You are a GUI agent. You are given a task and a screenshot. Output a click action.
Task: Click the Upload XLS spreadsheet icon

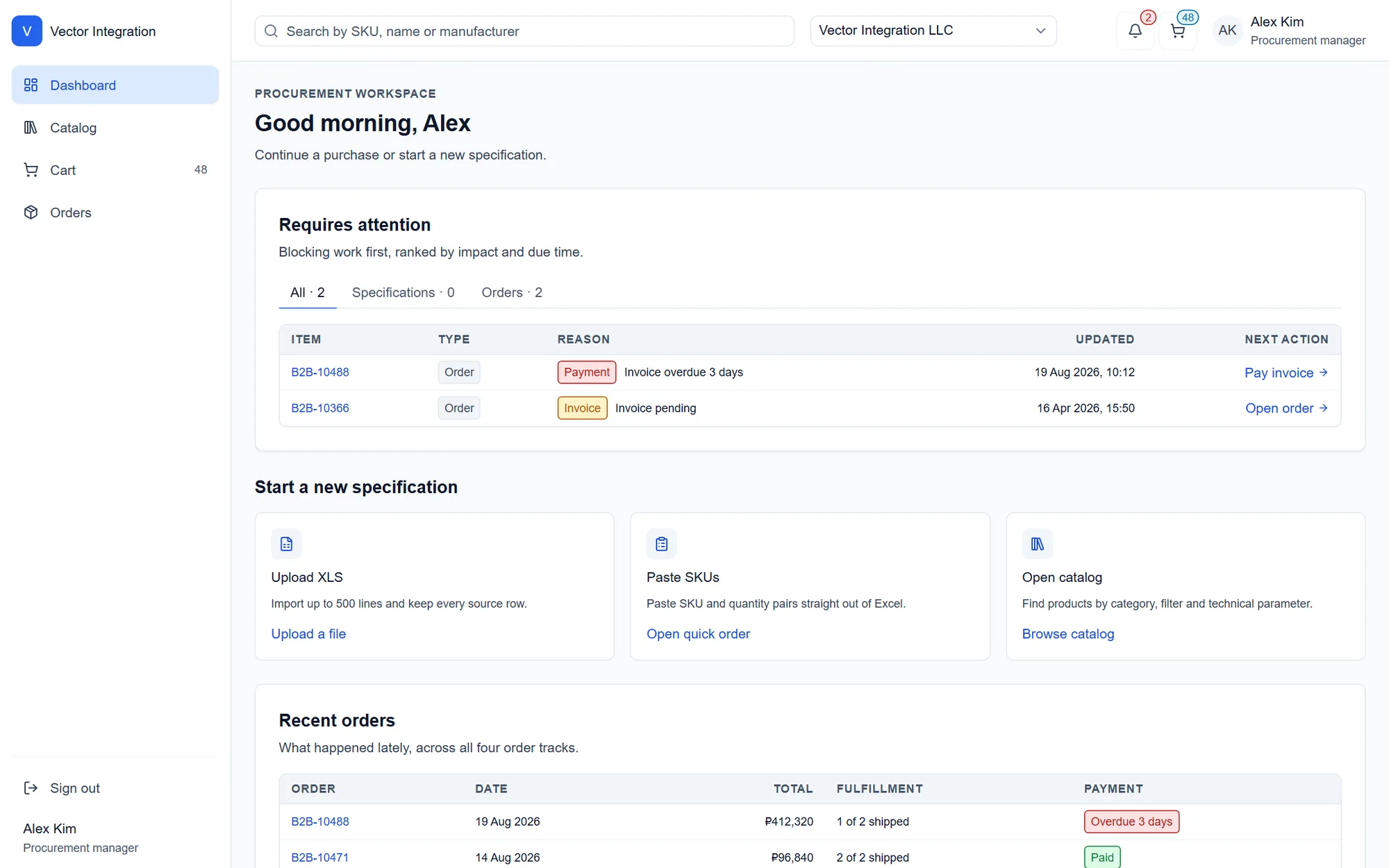(x=286, y=544)
